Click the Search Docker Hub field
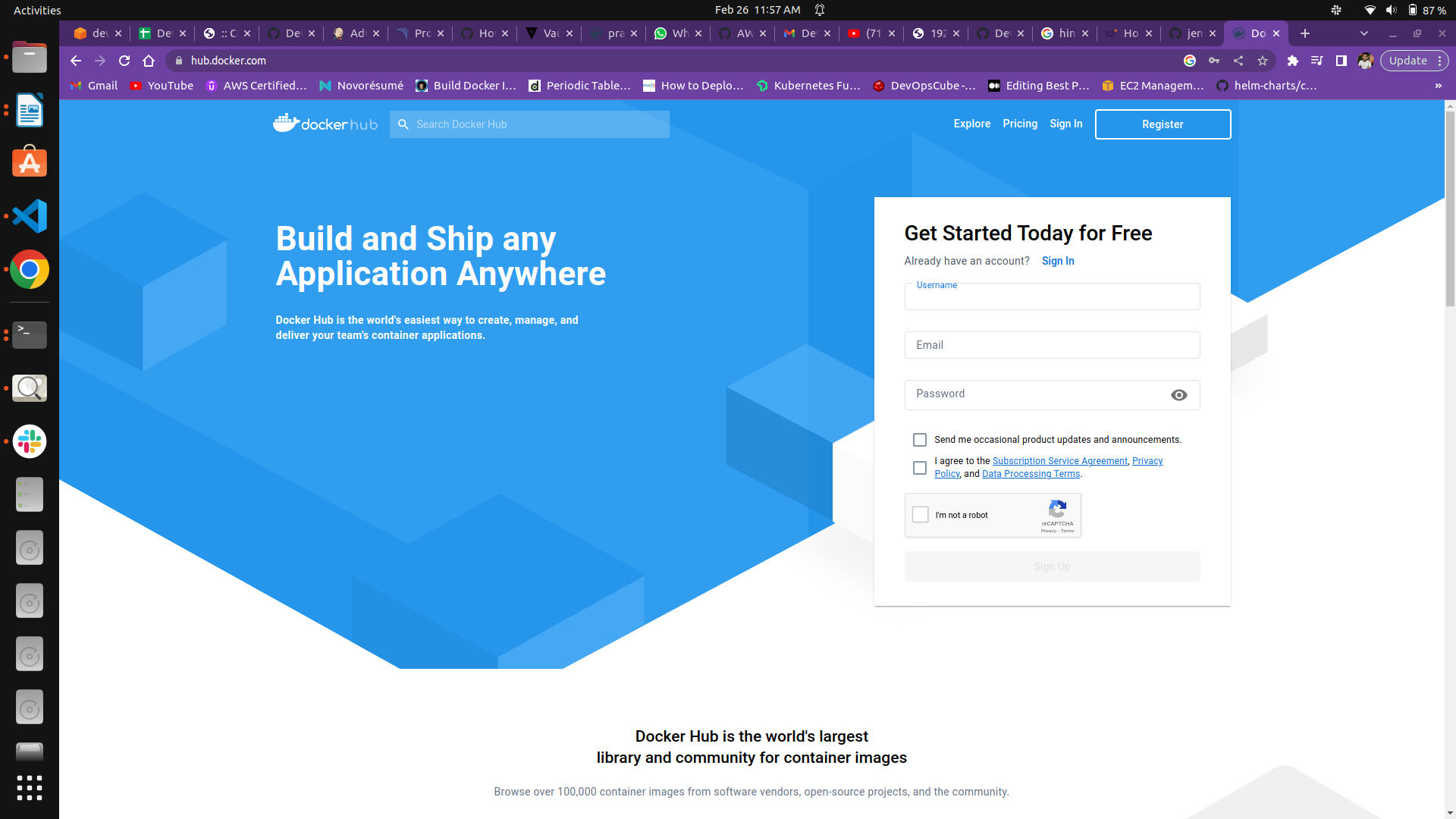This screenshot has width=1456, height=819. 529,124
